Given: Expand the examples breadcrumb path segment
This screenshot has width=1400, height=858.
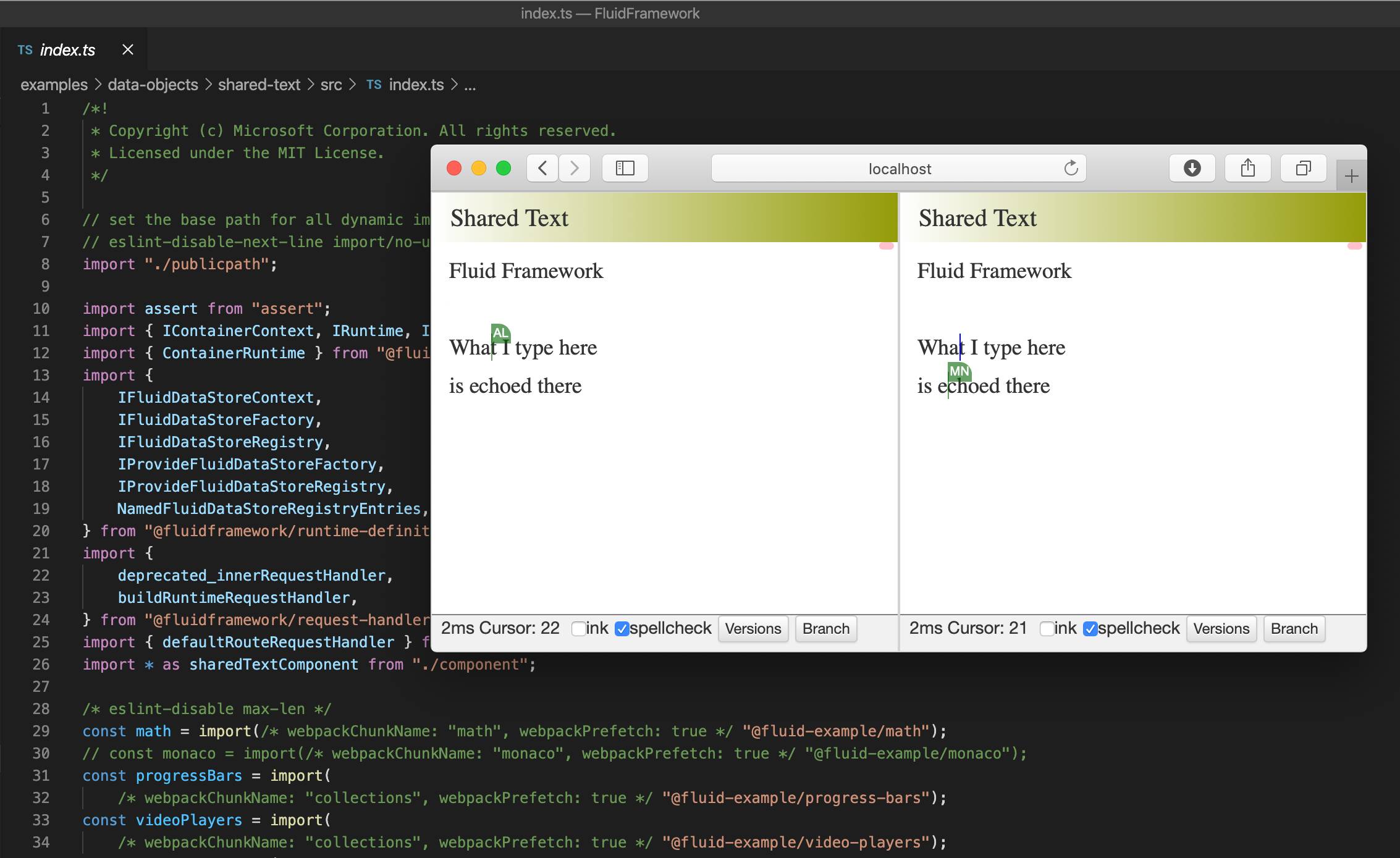Looking at the screenshot, I should [x=51, y=84].
